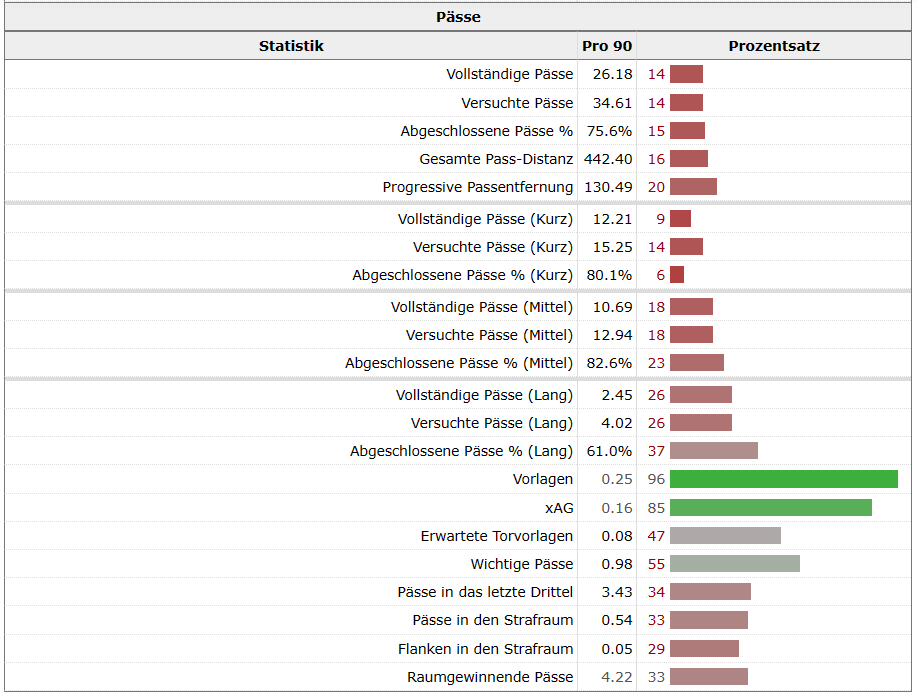Select the 12.21 short passes value
The image size is (917, 692).
612,219
